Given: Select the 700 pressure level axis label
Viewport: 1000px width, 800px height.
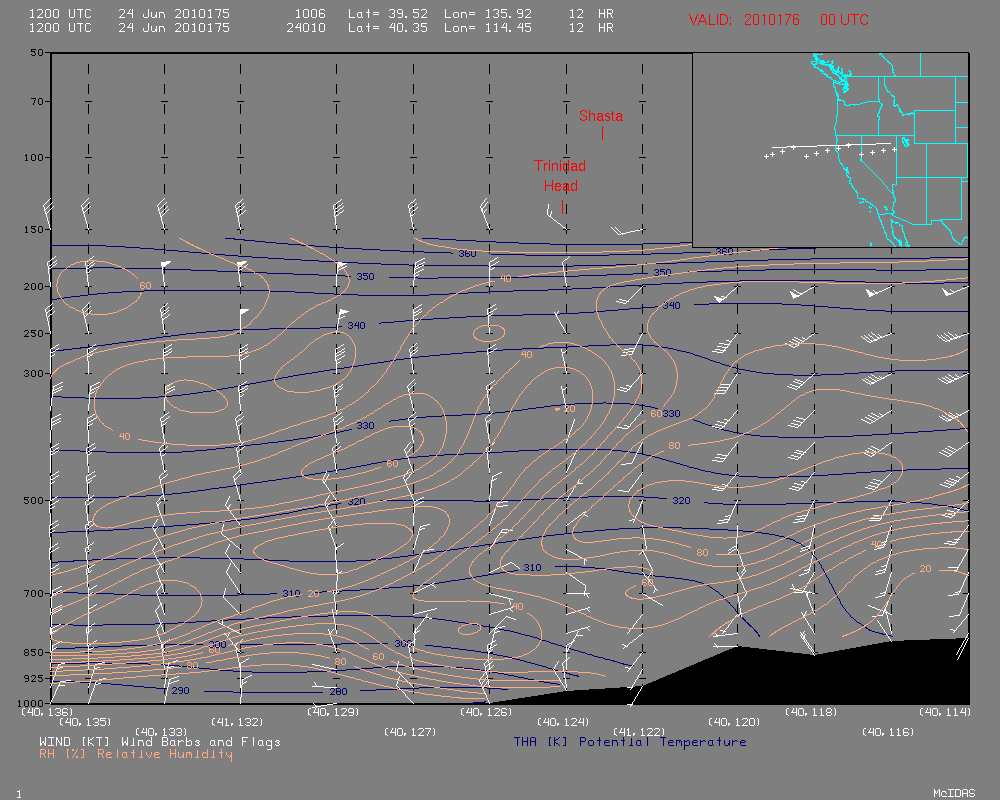Looking at the screenshot, I should click(34, 593).
